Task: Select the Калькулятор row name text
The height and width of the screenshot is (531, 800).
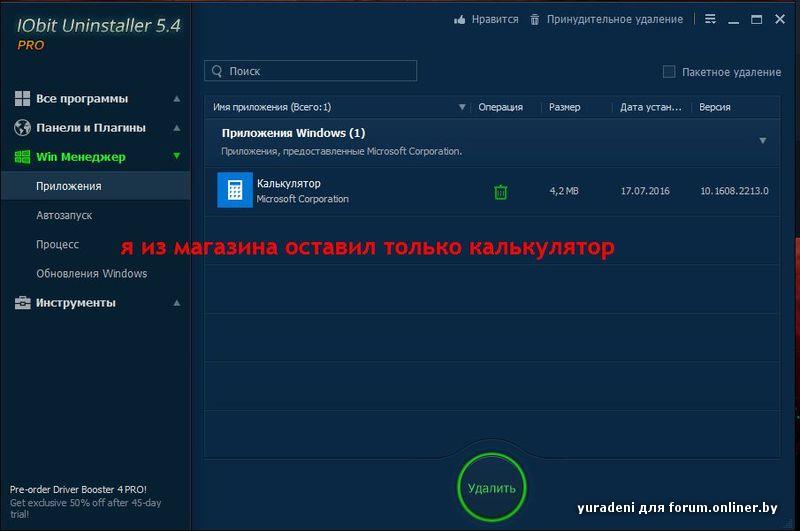Action: pyautogui.click(x=289, y=183)
